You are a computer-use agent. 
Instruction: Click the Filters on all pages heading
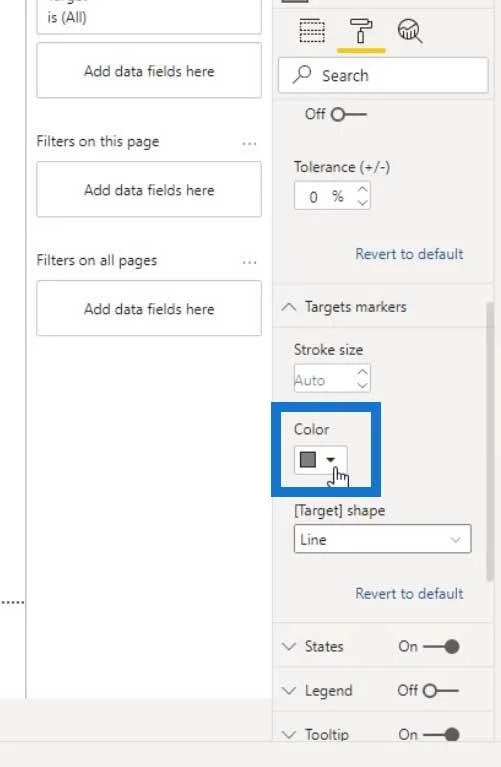pyautogui.click(x=97, y=261)
